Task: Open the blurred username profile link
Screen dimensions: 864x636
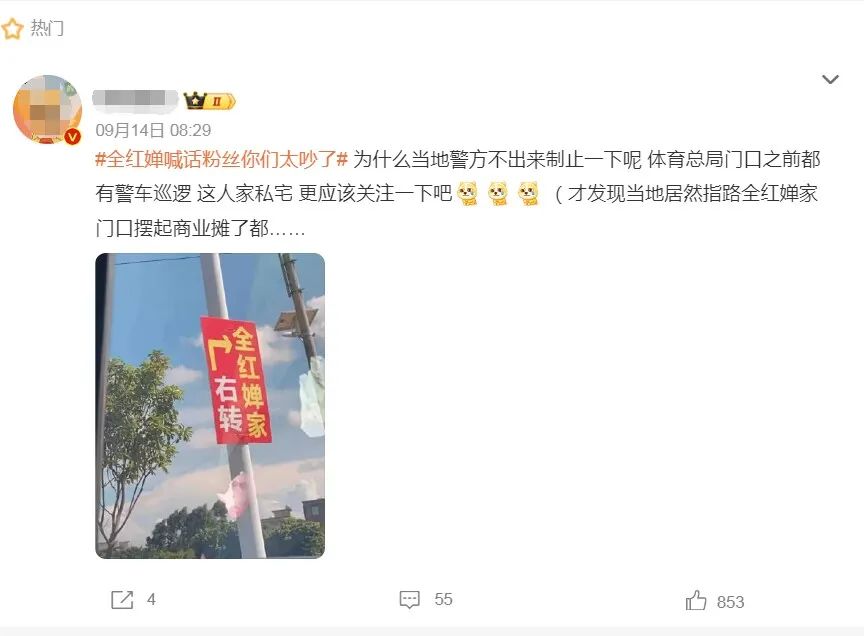Action: click(x=134, y=100)
